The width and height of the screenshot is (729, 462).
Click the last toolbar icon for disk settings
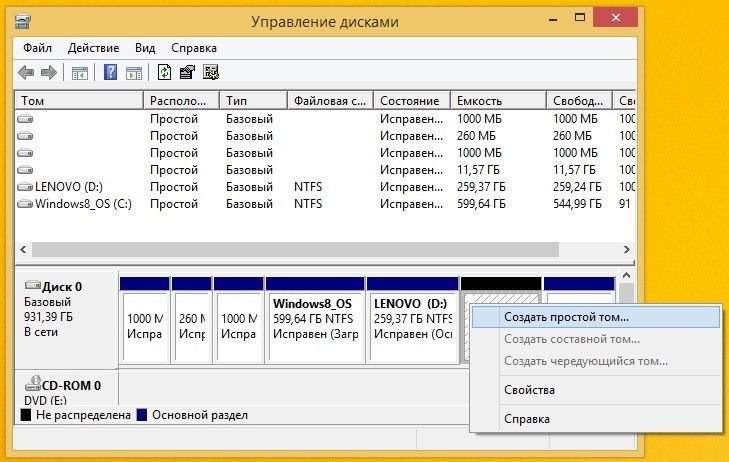tap(211, 72)
